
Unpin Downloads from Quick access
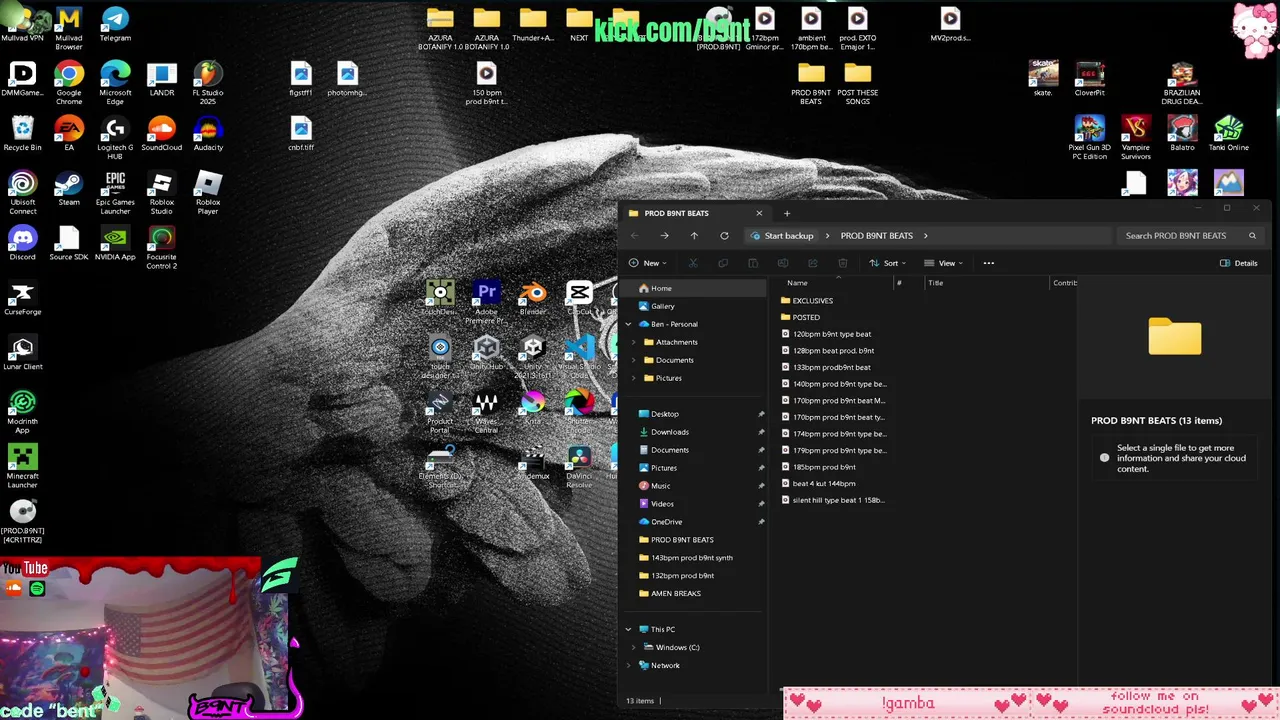pyautogui.click(x=761, y=432)
